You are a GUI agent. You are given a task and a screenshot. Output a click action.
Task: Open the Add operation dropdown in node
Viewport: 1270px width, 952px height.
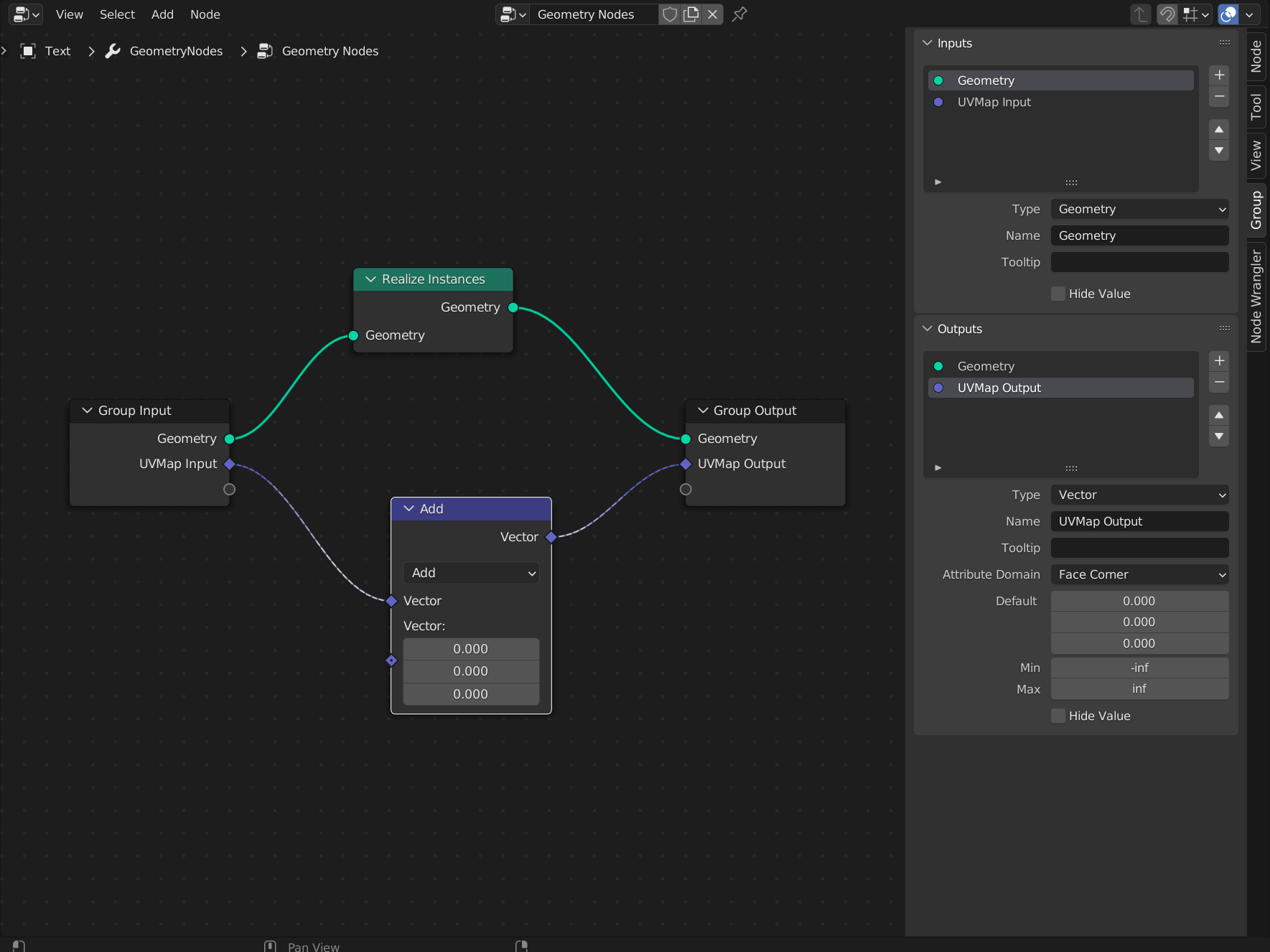coord(471,573)
